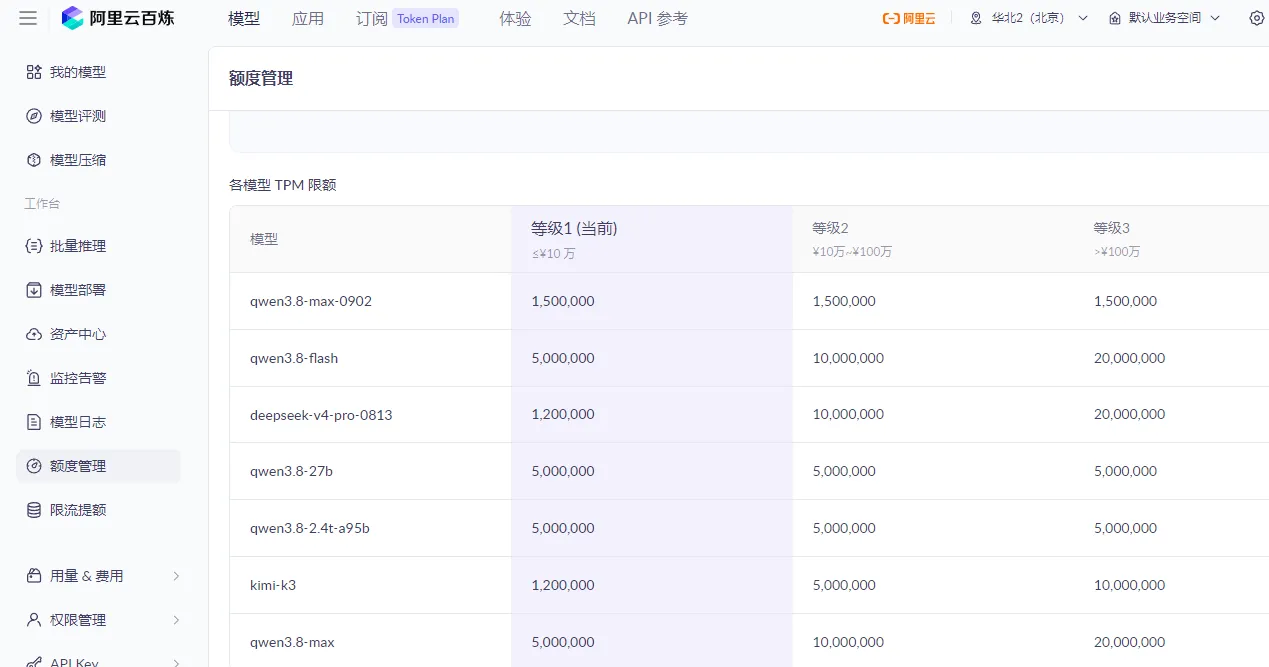Click the workspace home icon

[1115, 18]
